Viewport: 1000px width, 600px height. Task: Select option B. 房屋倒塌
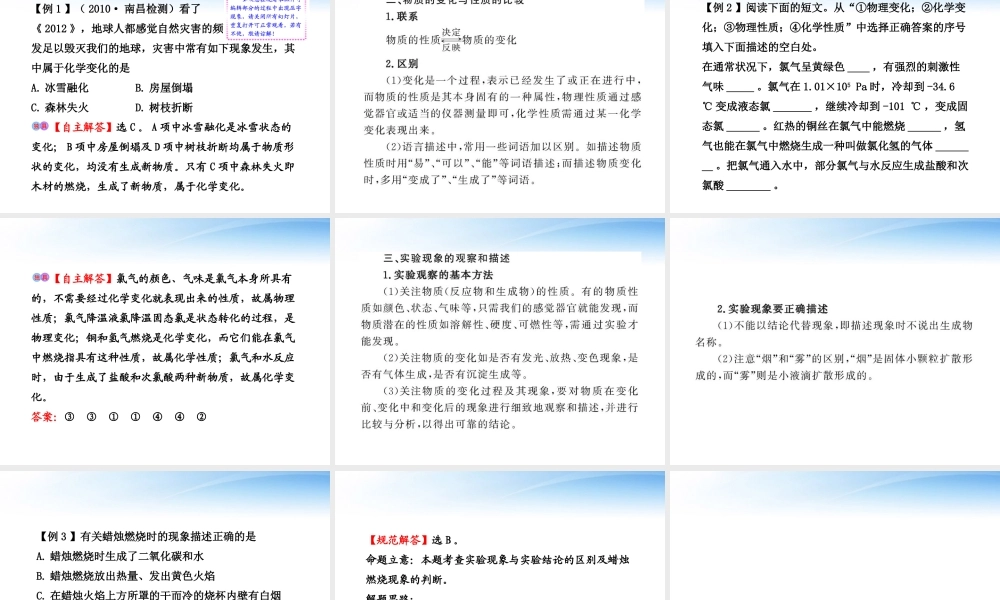(164, 88)
